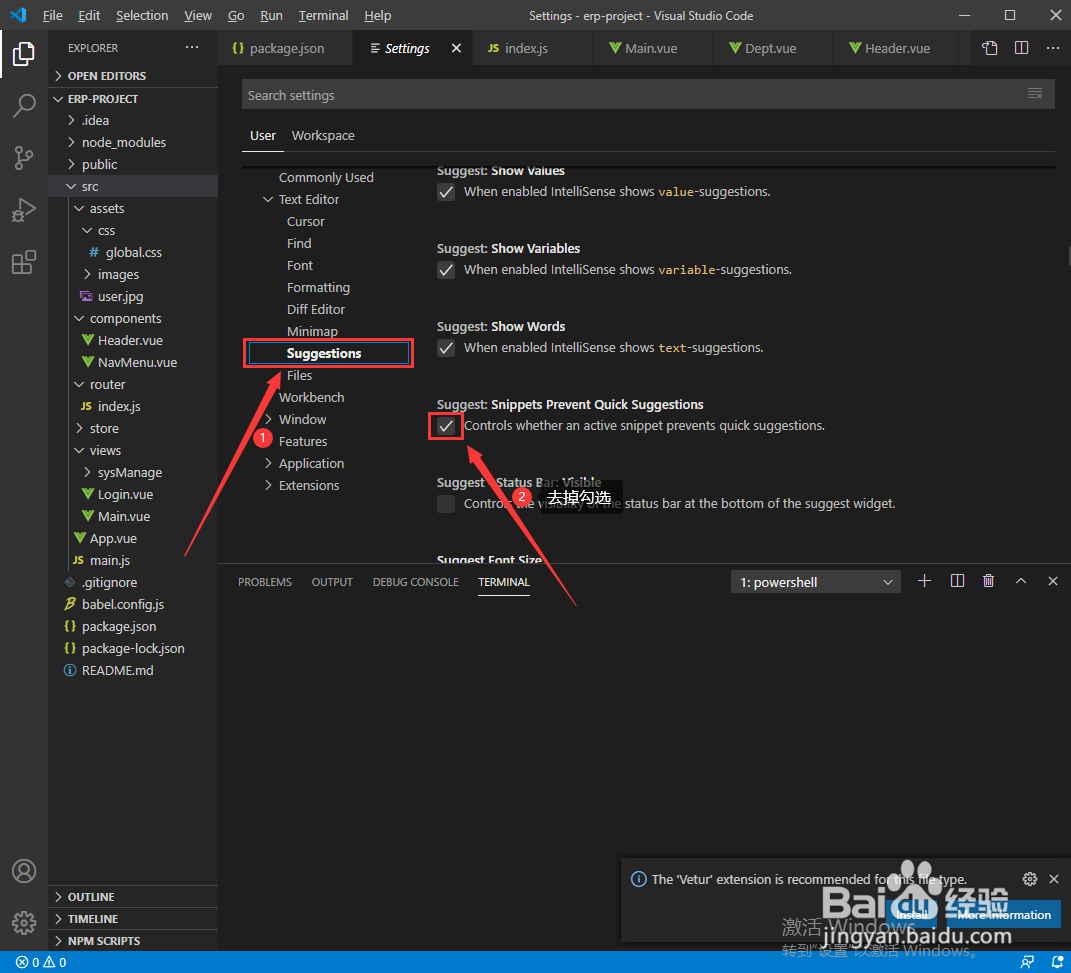Switch to Workspace settings tab

(x=323, y=135)
